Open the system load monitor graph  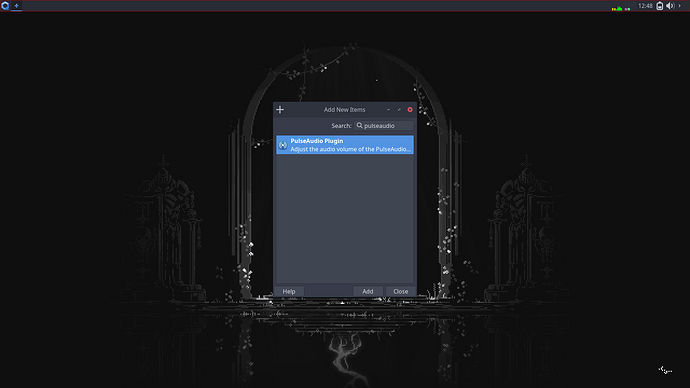[621, 8]
